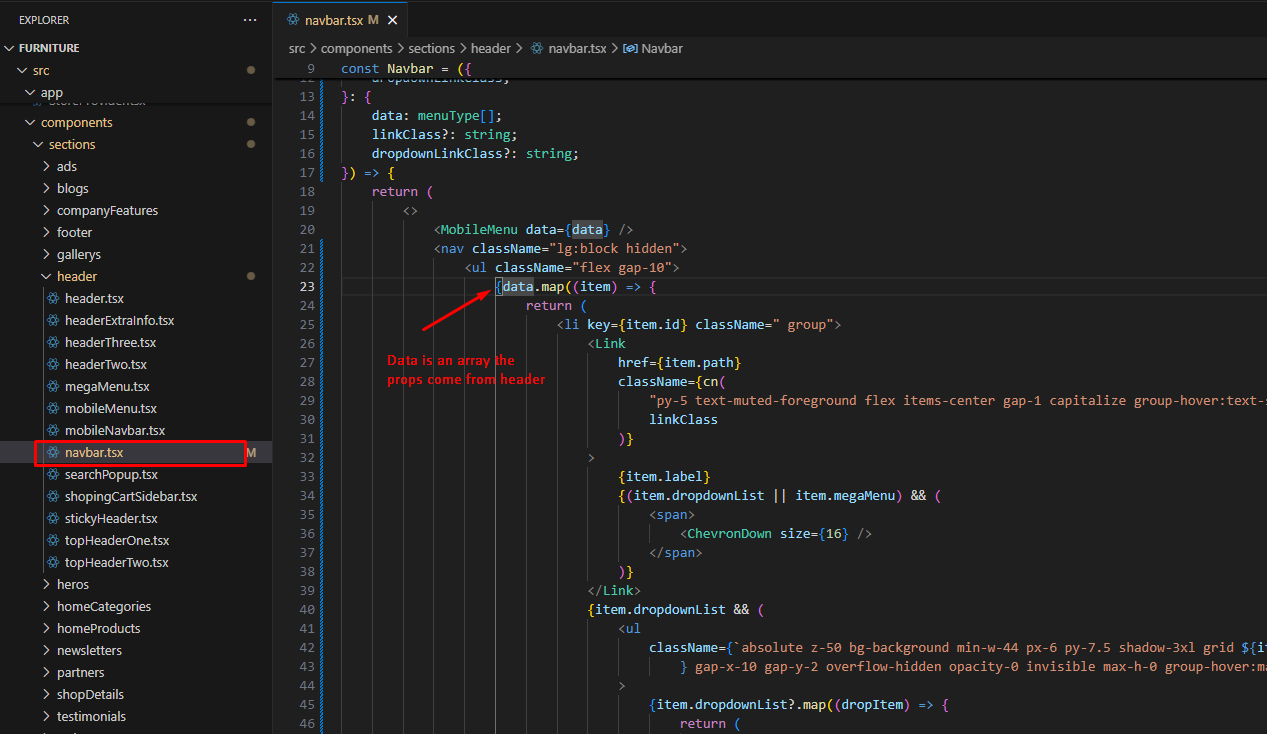Click React icon on navbar.tsx tab
The width and height of the screenshot is (1267, 734).
(x=293, y=20)
